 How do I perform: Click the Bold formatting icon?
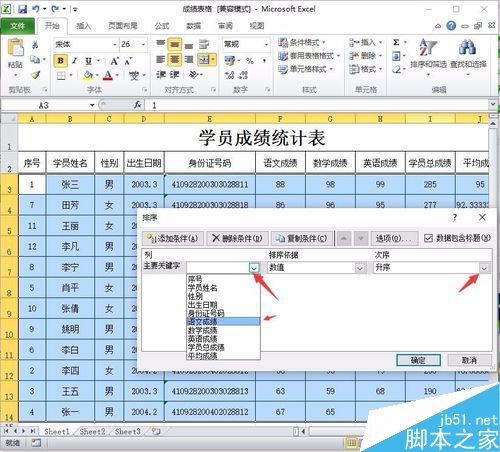(60, 61)
